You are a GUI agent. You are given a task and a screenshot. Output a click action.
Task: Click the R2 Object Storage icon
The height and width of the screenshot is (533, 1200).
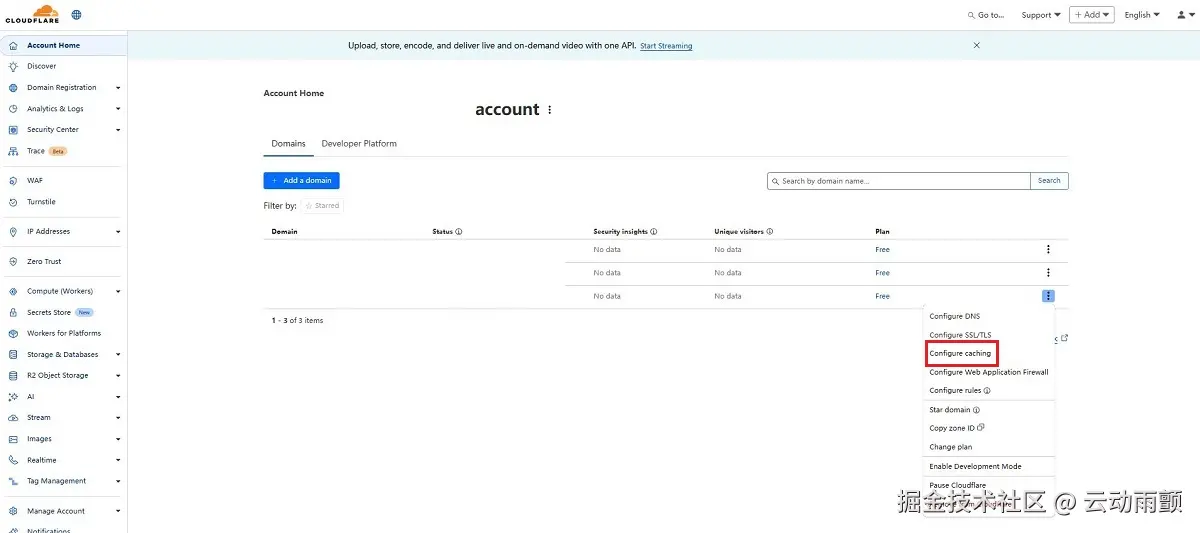(x=13, y=375)
